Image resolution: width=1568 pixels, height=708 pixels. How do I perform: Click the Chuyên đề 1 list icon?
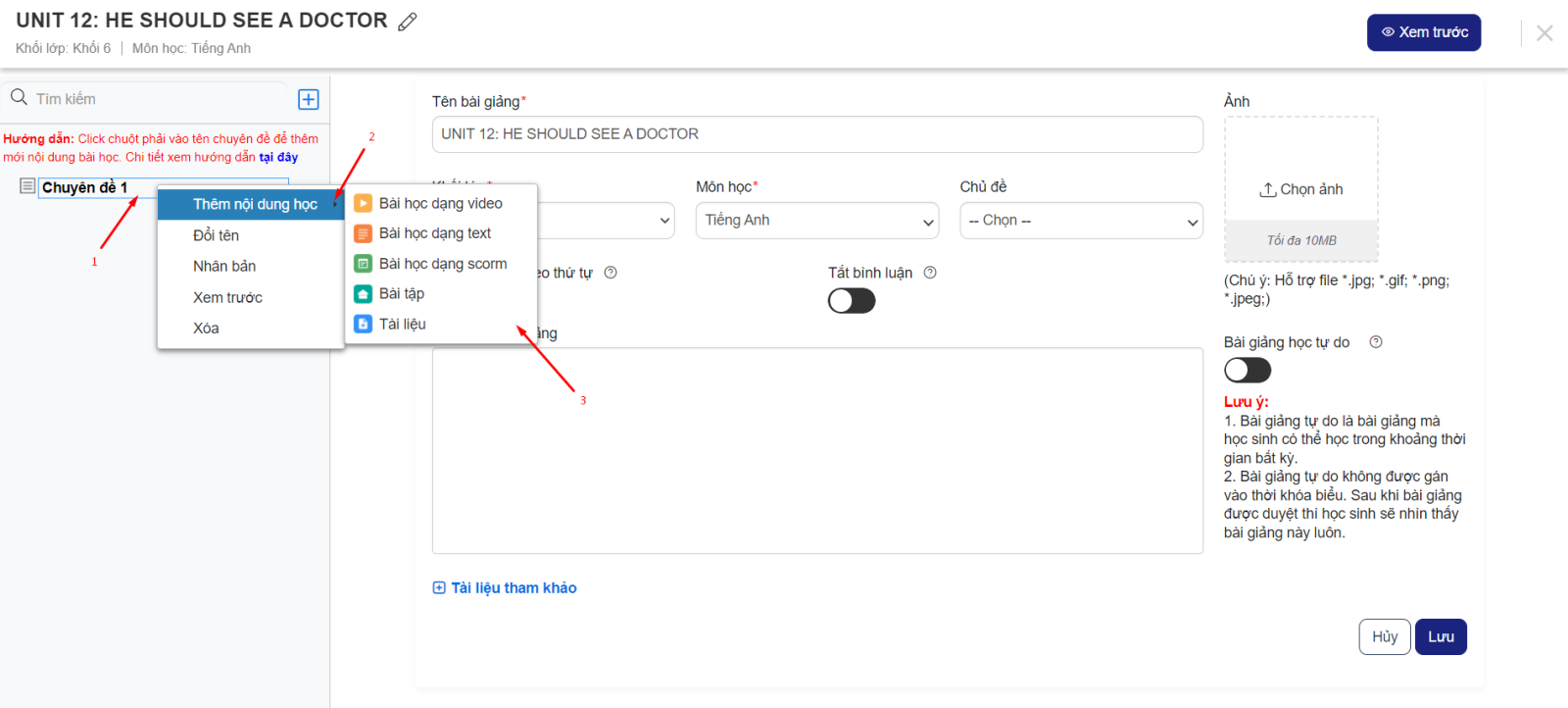(27, 186)
